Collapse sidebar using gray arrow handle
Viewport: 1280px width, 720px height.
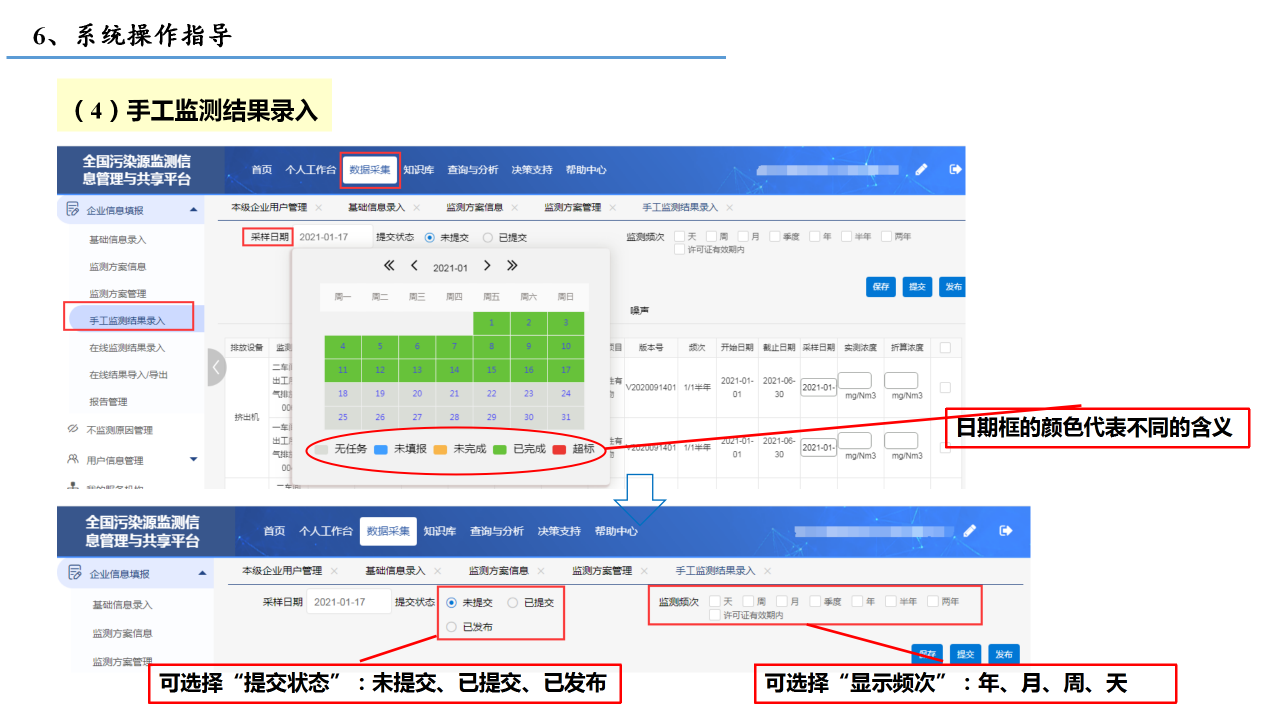point(217,367)
